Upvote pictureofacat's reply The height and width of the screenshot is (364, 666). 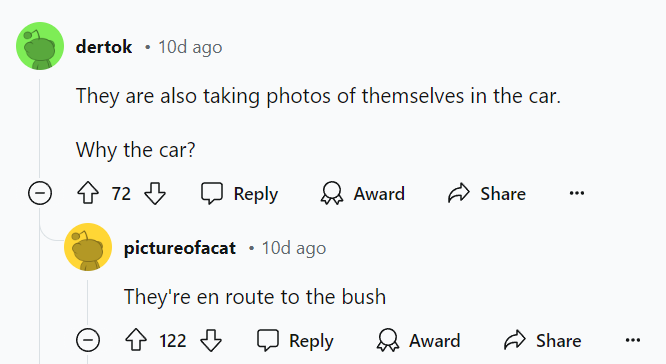coord(136,340)
